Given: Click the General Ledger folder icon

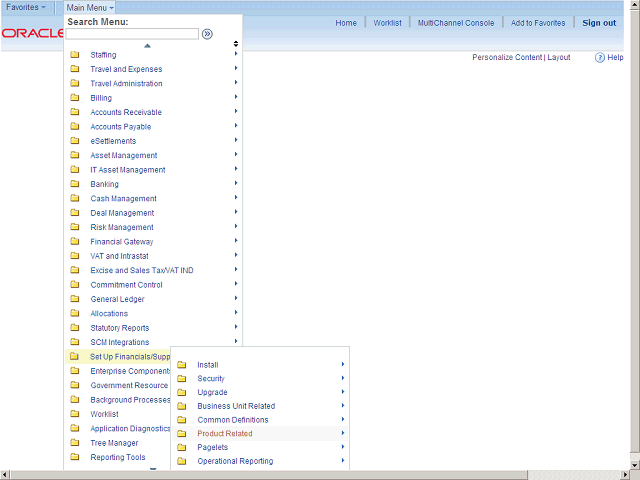Looking at the screenshot, I should tap(75, 299).
